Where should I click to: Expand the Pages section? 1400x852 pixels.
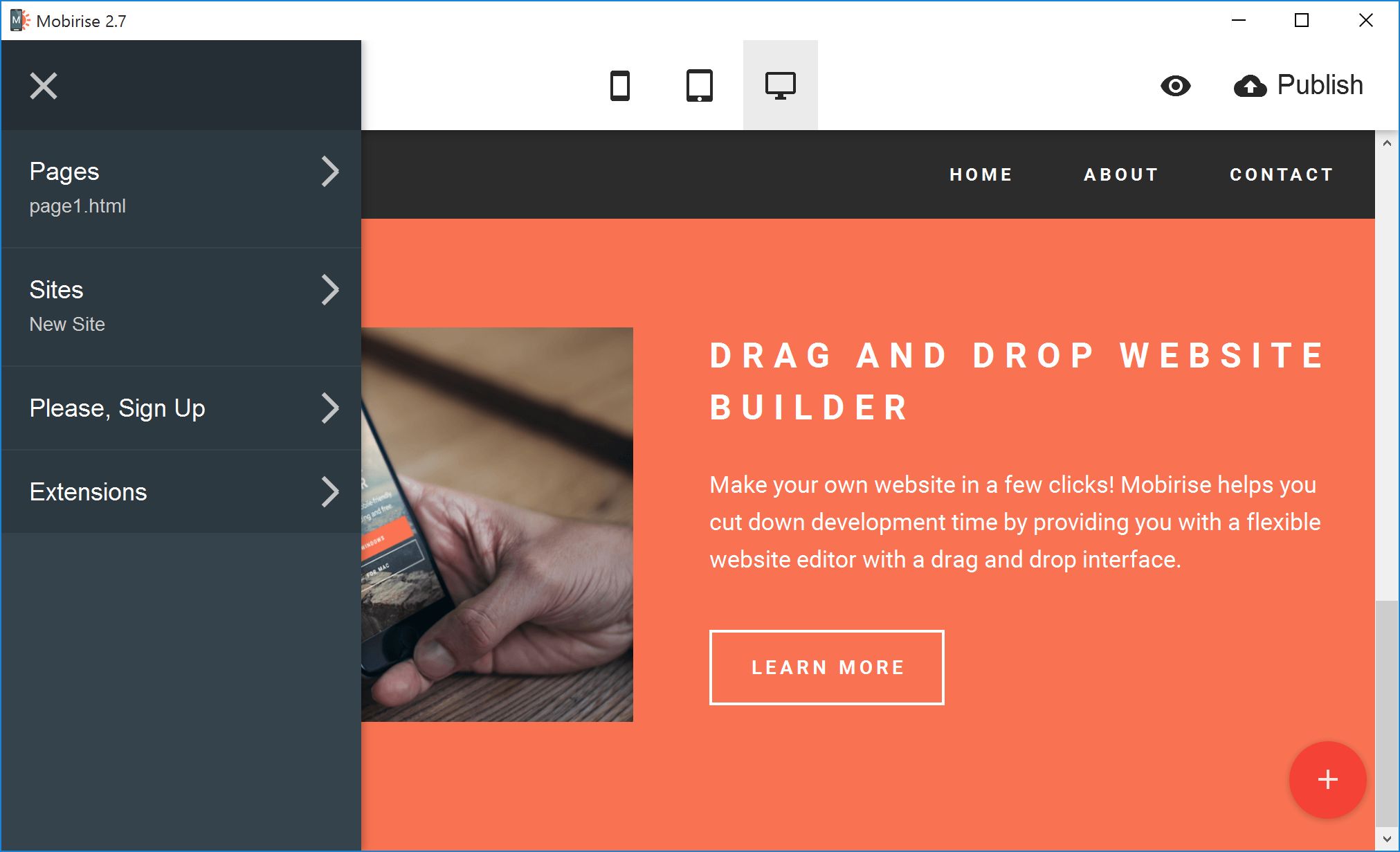pos(330,171)
